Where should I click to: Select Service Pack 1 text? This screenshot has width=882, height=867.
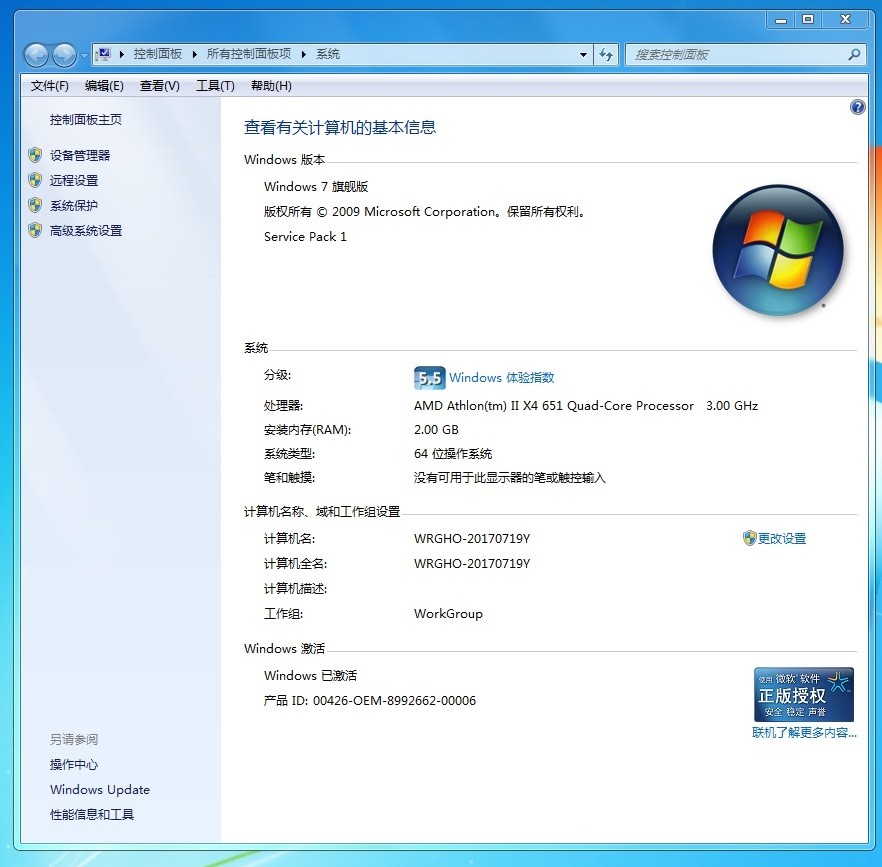[305, 236]
